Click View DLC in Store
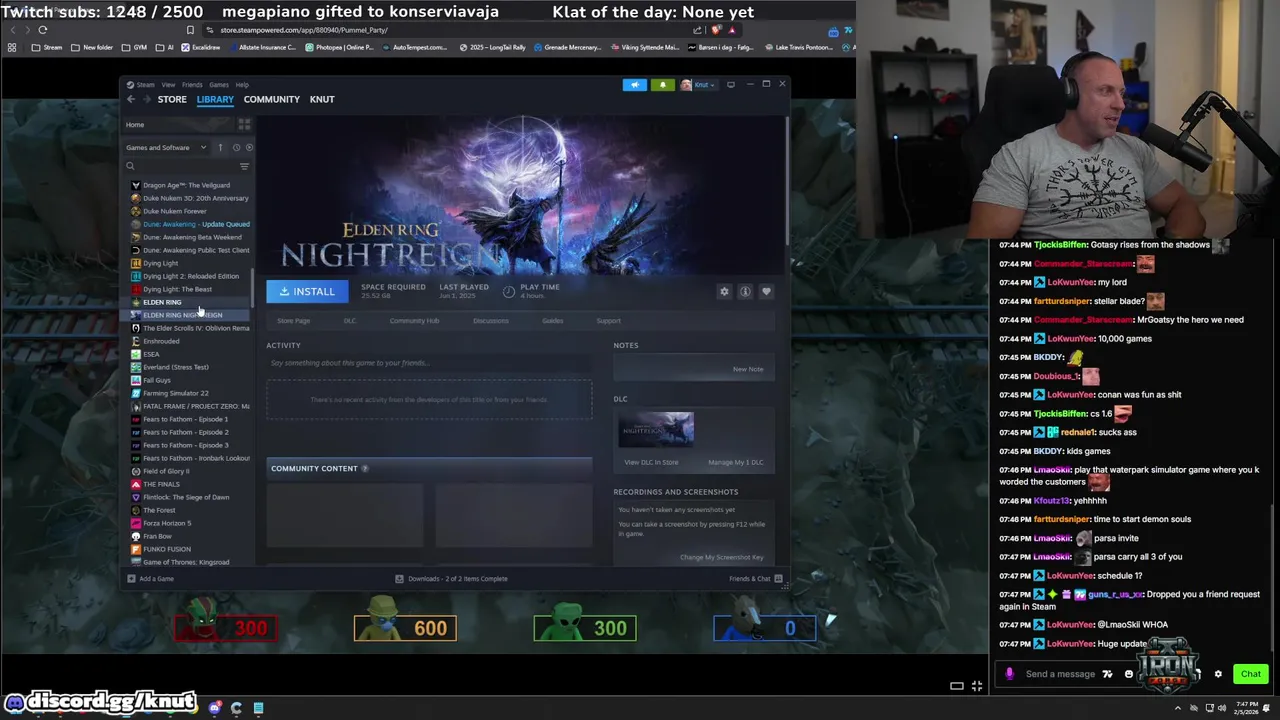The height and width of the screenshot is (720, 1280). [651, 462]
